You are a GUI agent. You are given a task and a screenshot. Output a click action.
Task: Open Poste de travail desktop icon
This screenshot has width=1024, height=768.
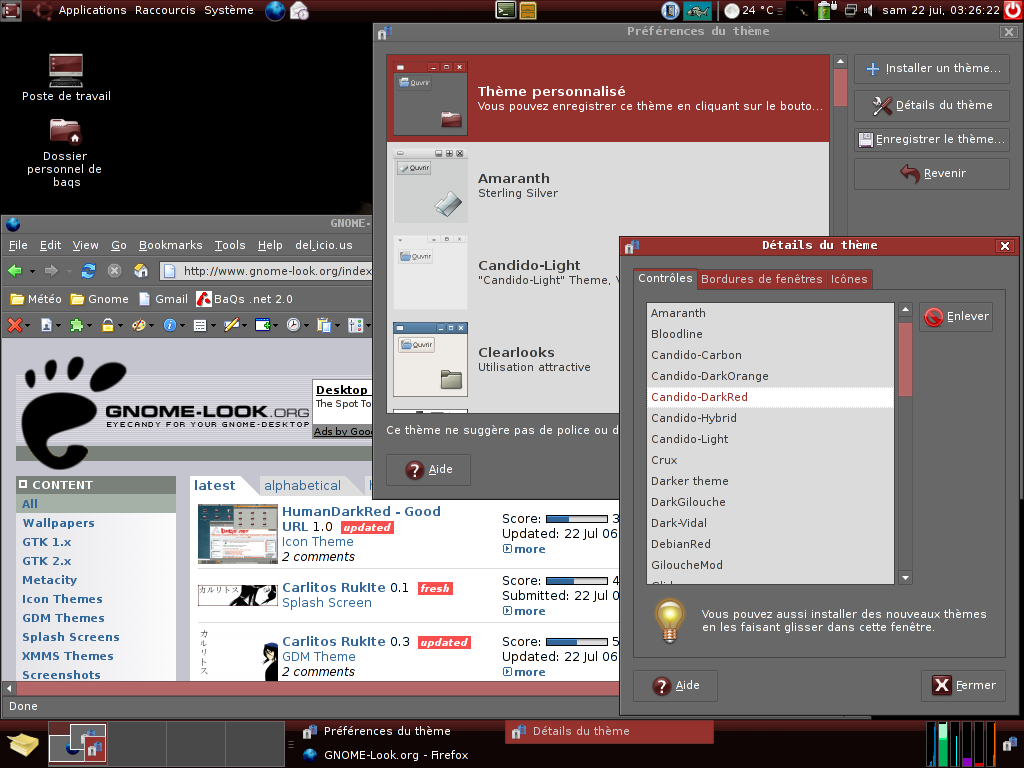point(66,78)
